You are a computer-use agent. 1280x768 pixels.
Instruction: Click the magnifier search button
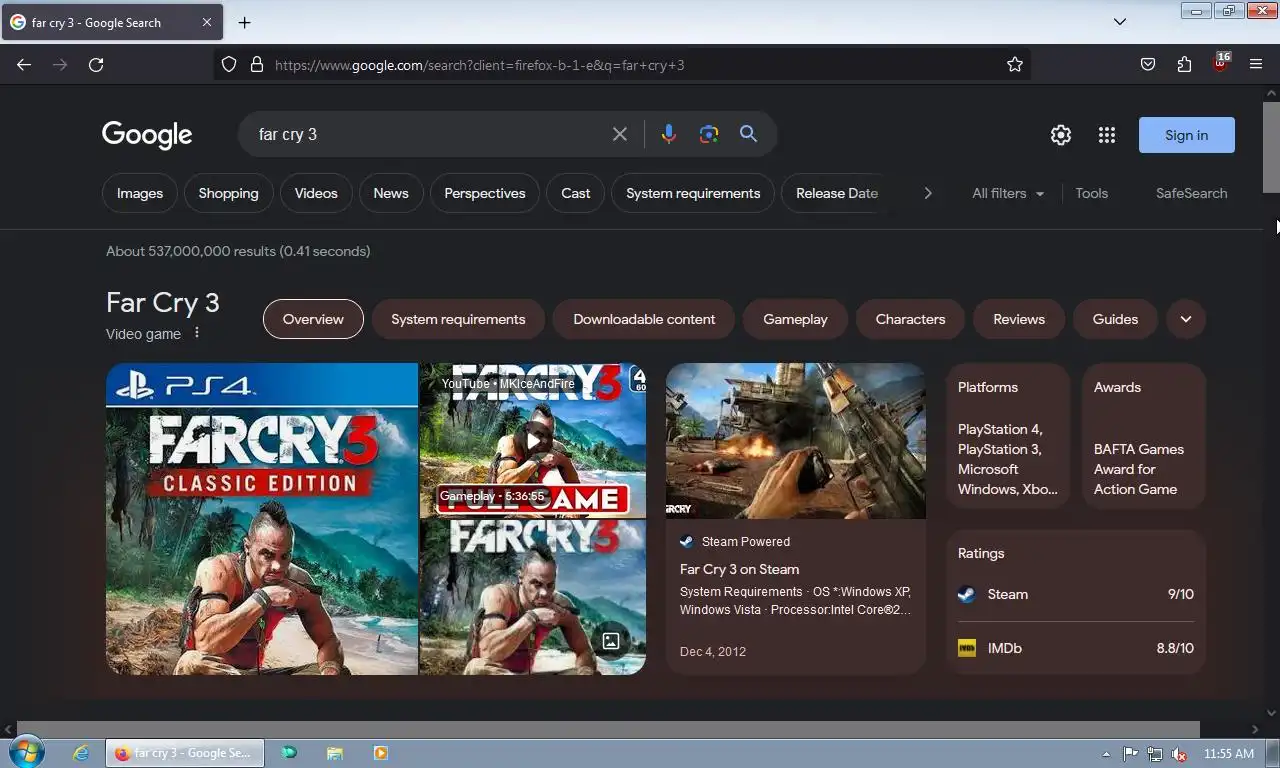748,134
